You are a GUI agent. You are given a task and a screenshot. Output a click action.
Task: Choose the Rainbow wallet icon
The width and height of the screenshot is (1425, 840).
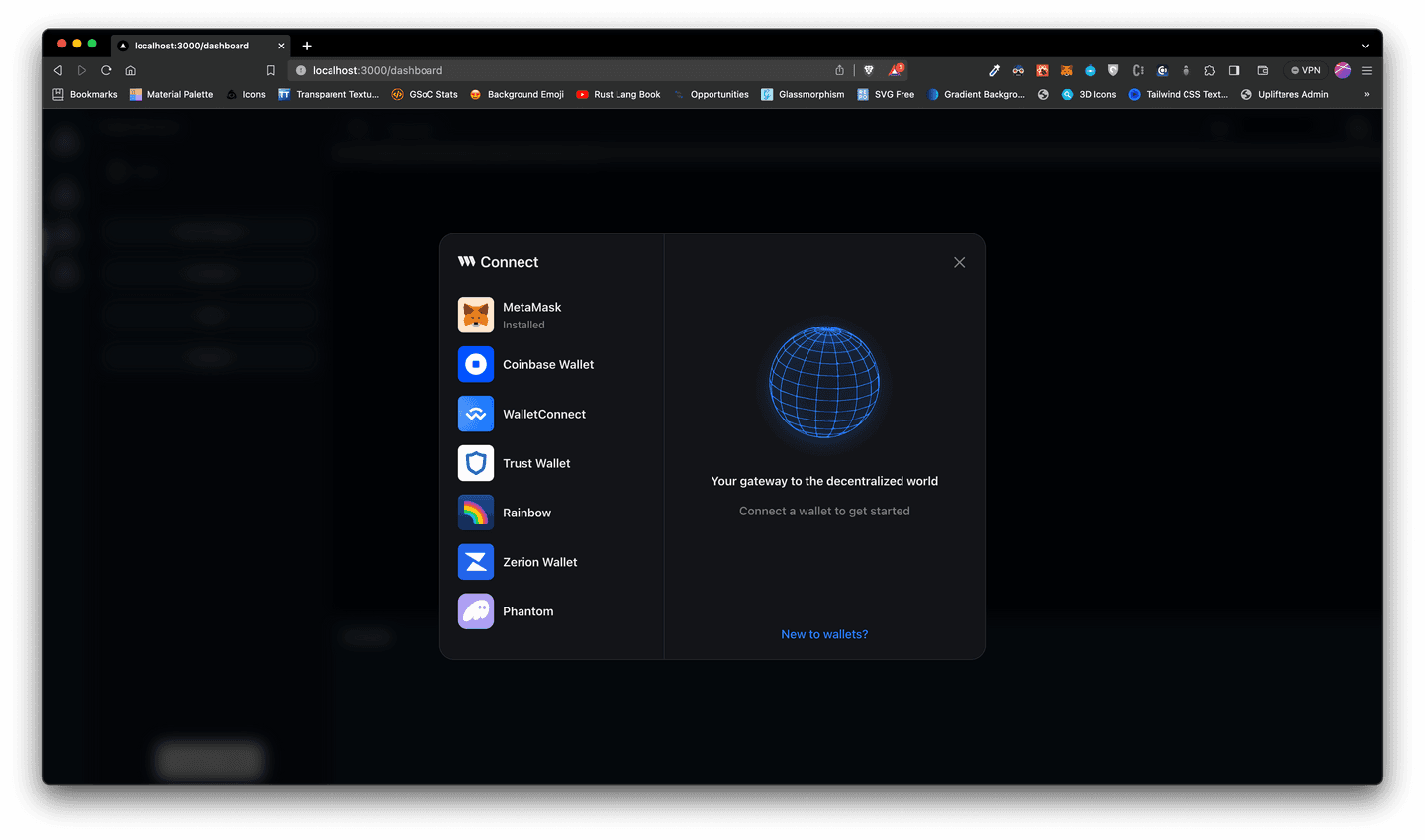coord(476,513)
